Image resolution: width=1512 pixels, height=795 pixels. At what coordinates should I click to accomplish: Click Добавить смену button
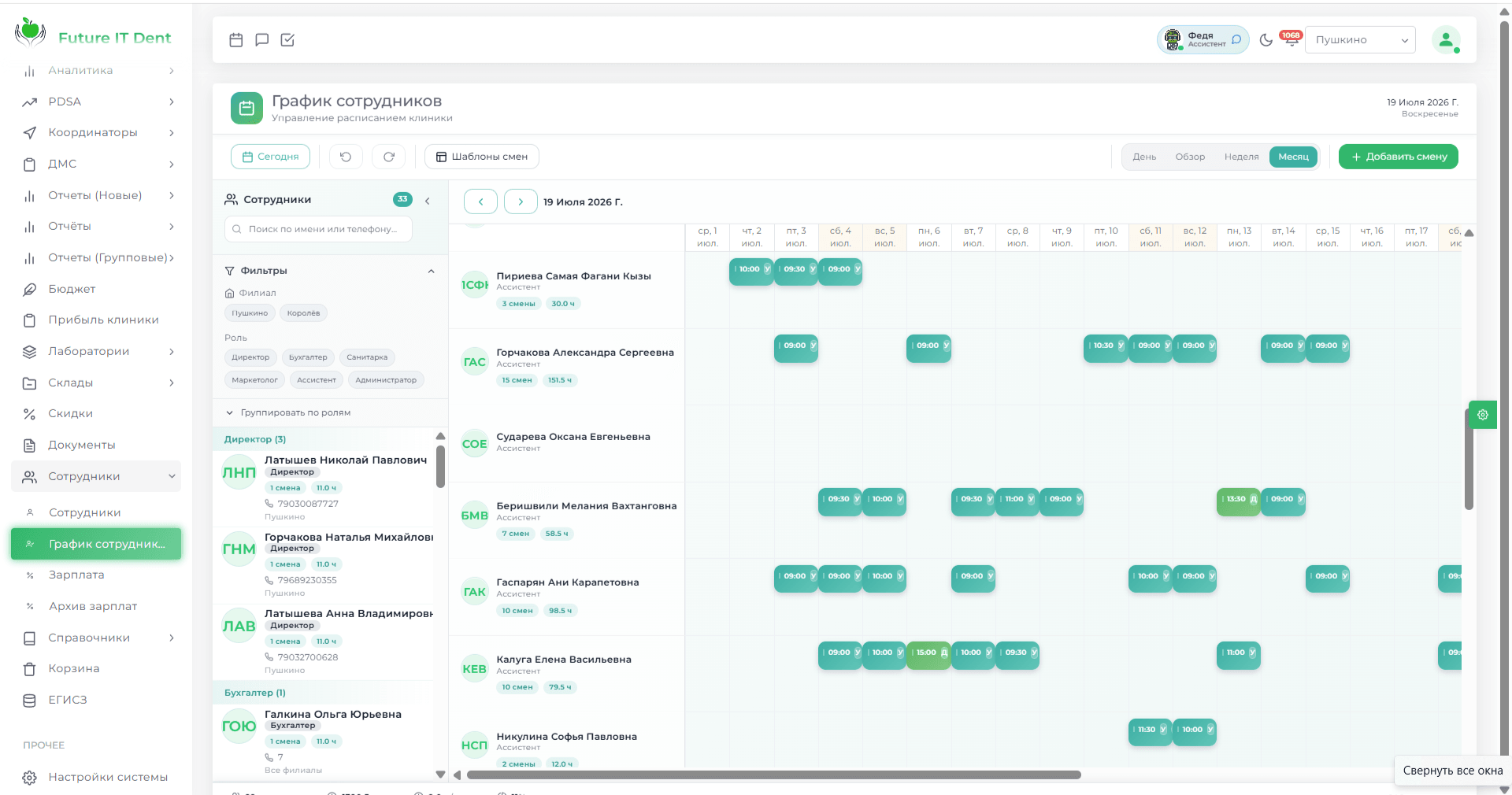pyautogui.click(x=1399, y=157)
